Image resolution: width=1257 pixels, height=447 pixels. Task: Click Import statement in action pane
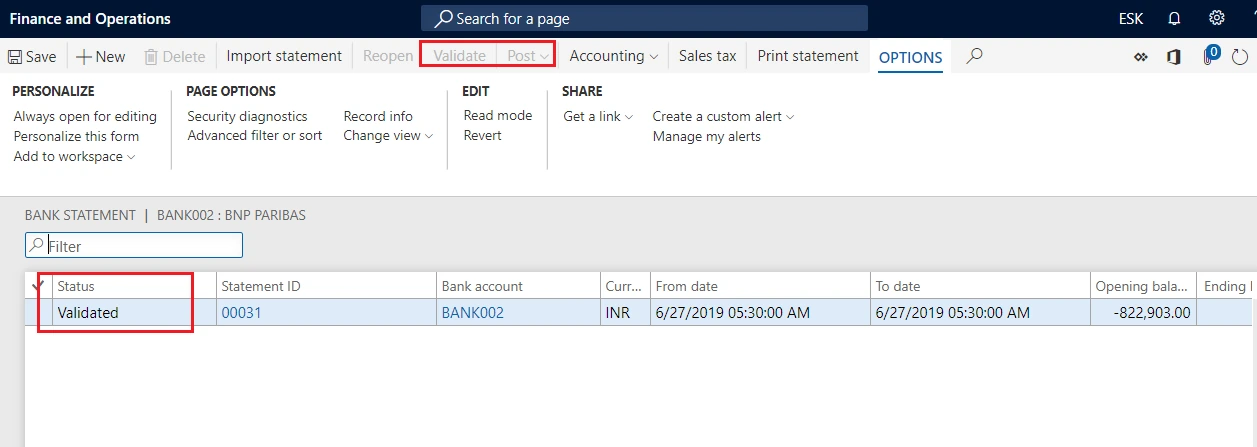coord(284,56)
